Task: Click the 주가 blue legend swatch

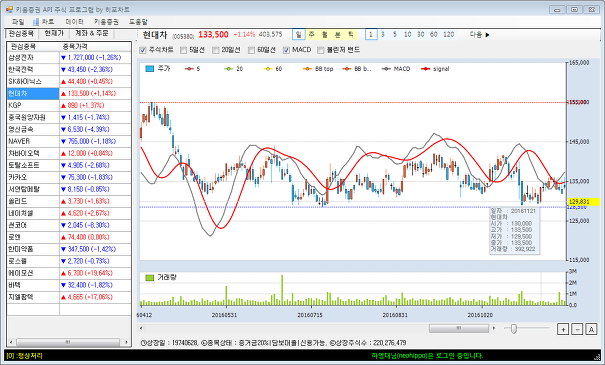Action: click(x=150, y=69)
